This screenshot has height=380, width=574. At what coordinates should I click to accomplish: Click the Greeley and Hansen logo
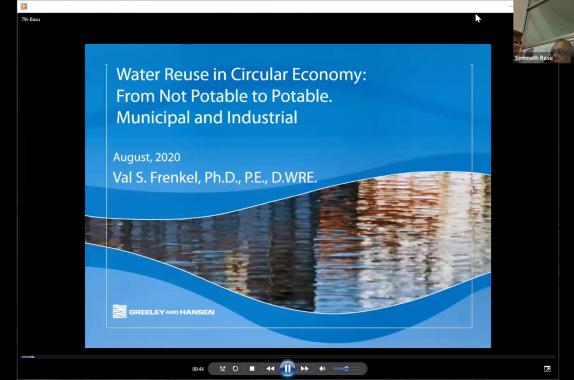tap(164, 312)
